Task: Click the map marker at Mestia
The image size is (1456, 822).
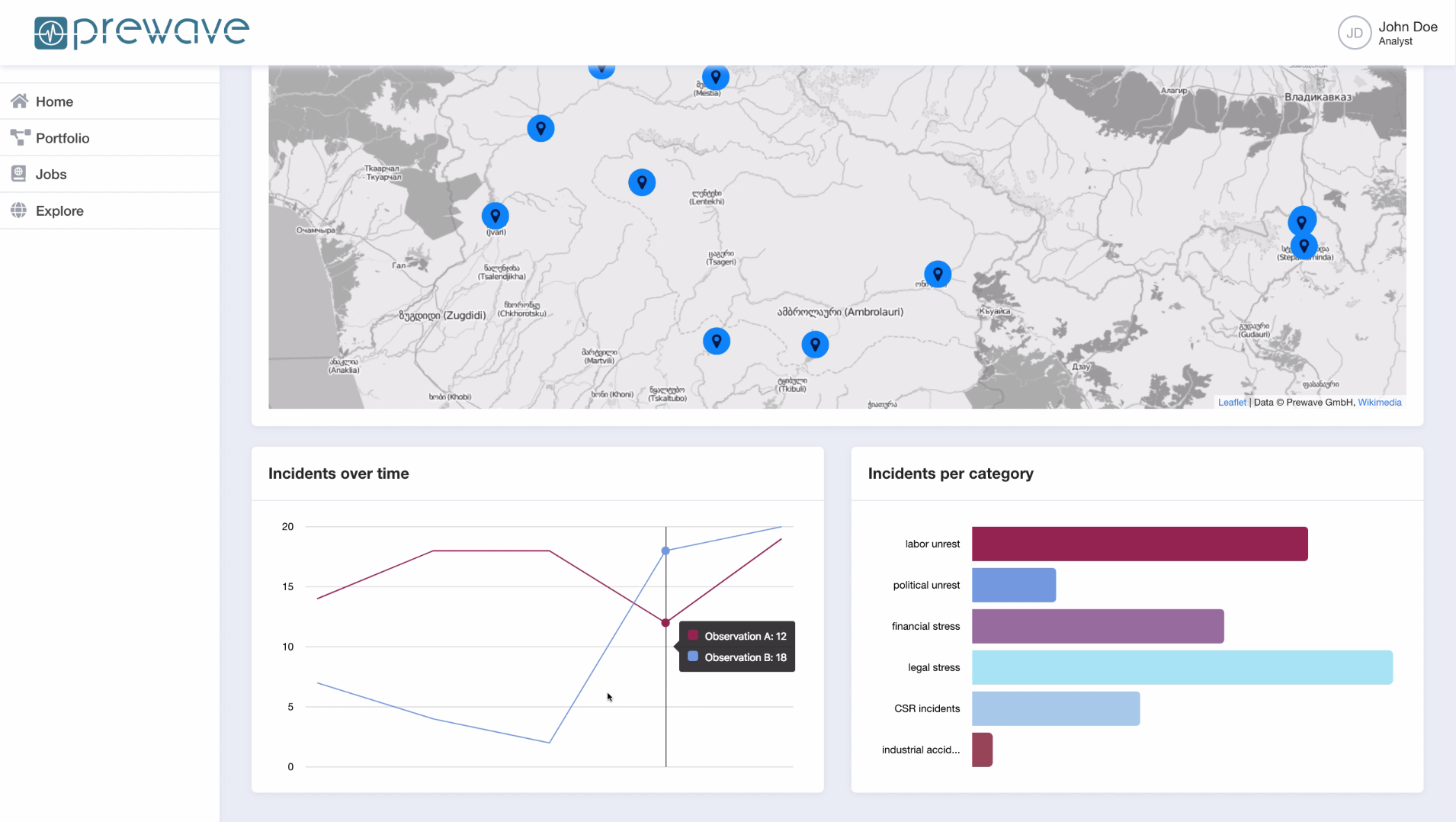Action: [715, 77]
